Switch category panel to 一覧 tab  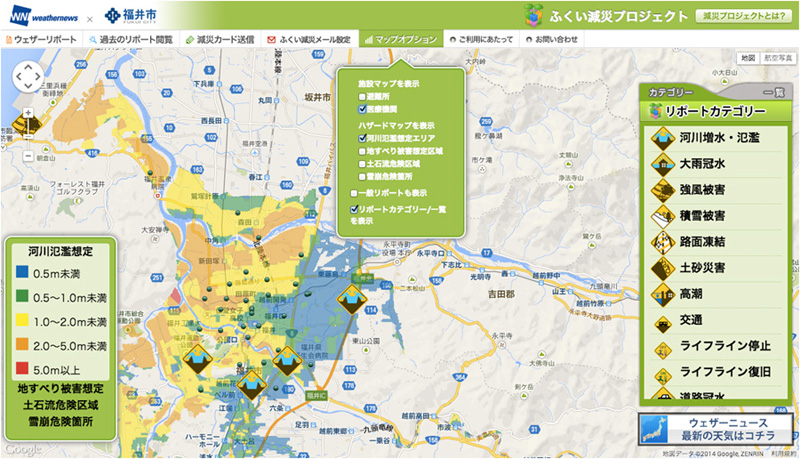click(773, 92)
